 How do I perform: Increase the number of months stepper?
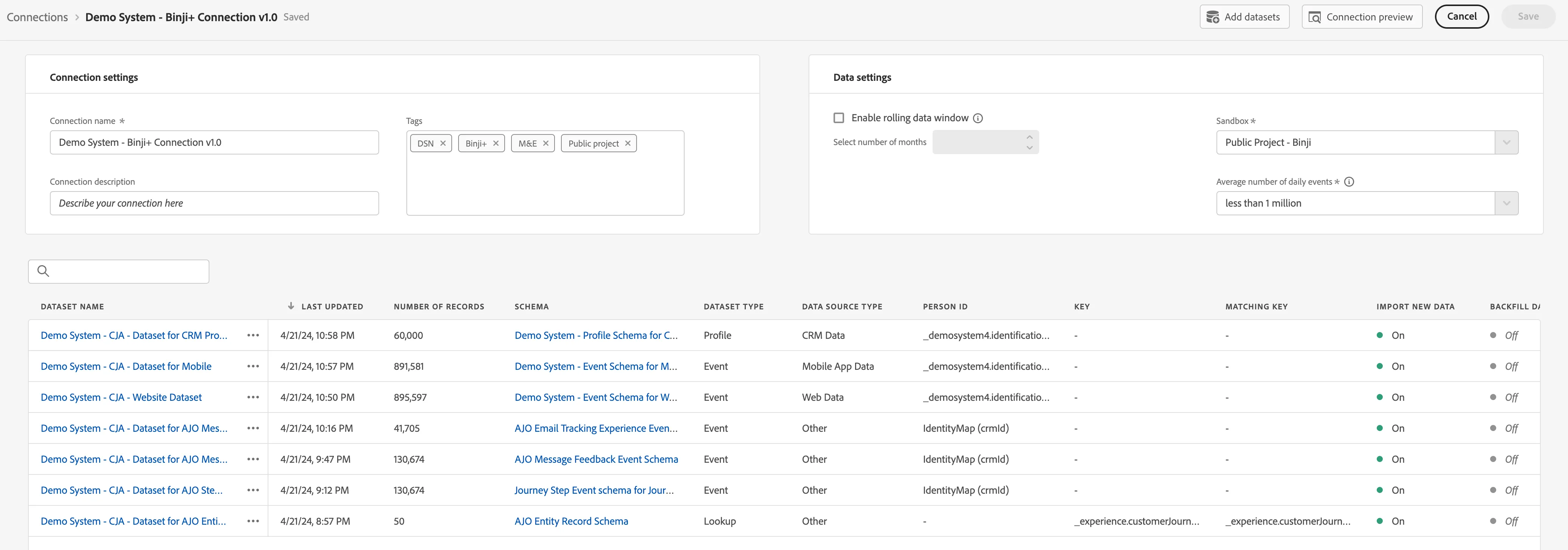click(1029, 137)
